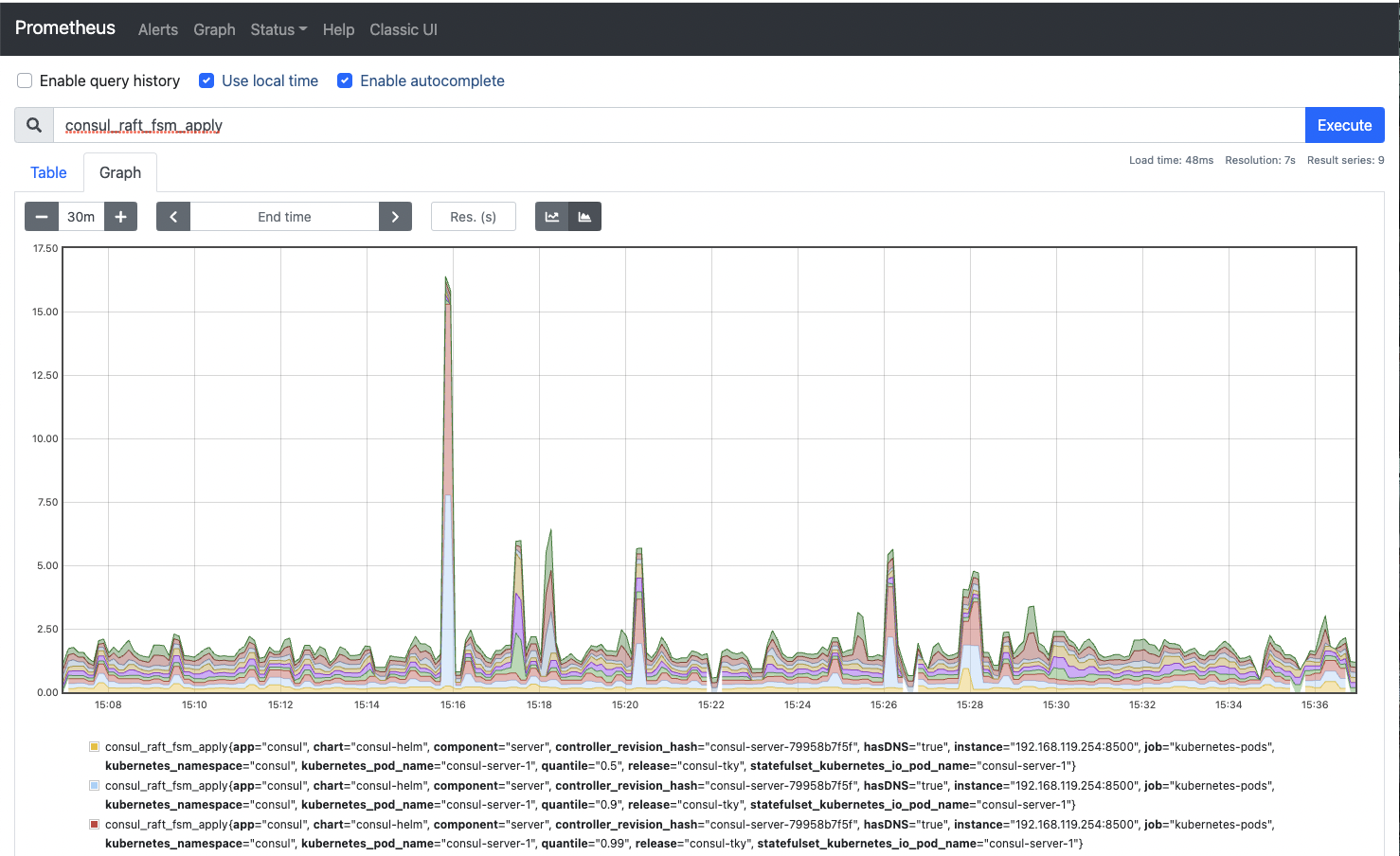
Task: Select the Graph tab
Action: [x=120, y=172]
